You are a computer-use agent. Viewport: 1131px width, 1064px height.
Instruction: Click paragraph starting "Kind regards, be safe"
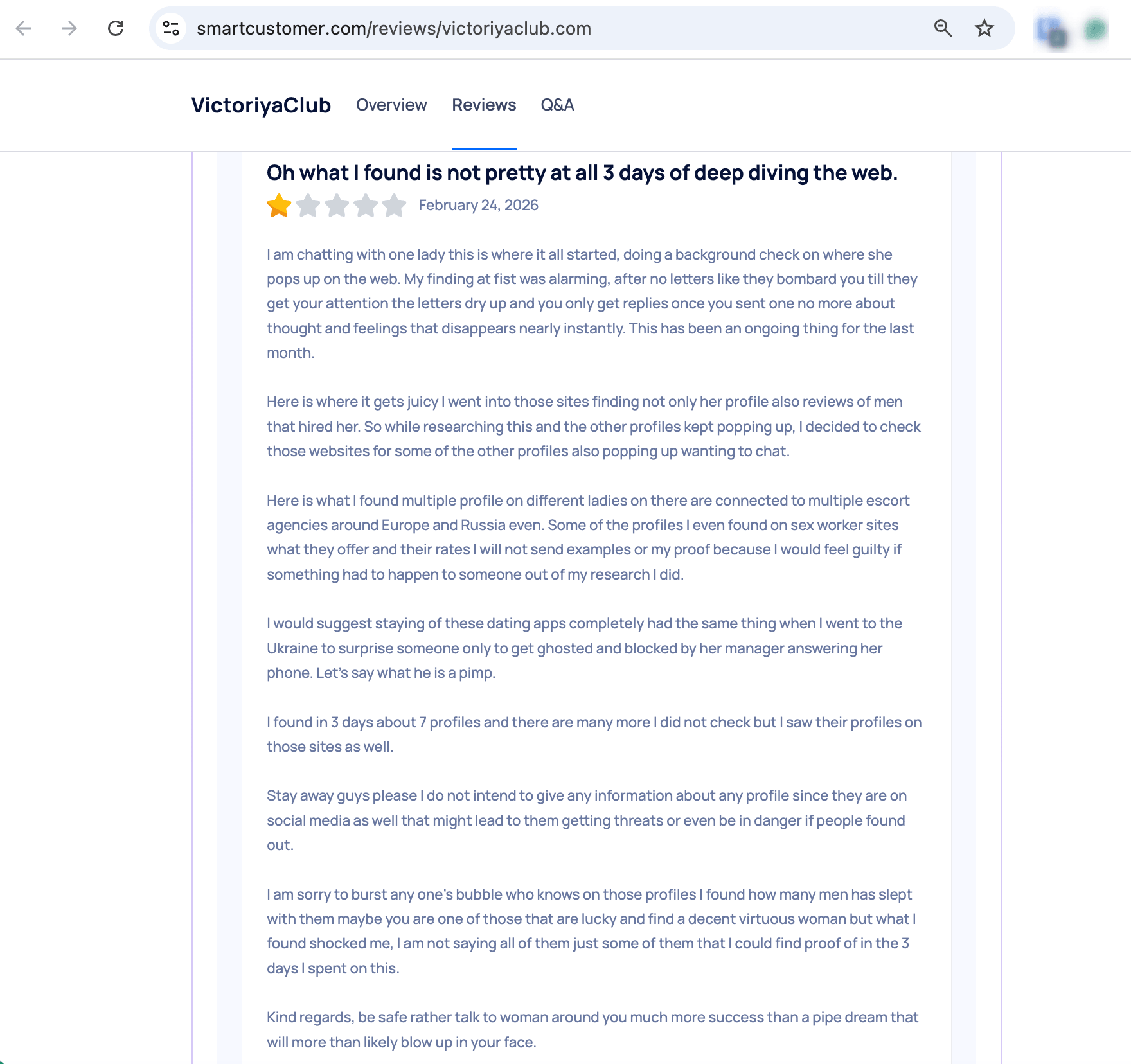(592, 1029)
